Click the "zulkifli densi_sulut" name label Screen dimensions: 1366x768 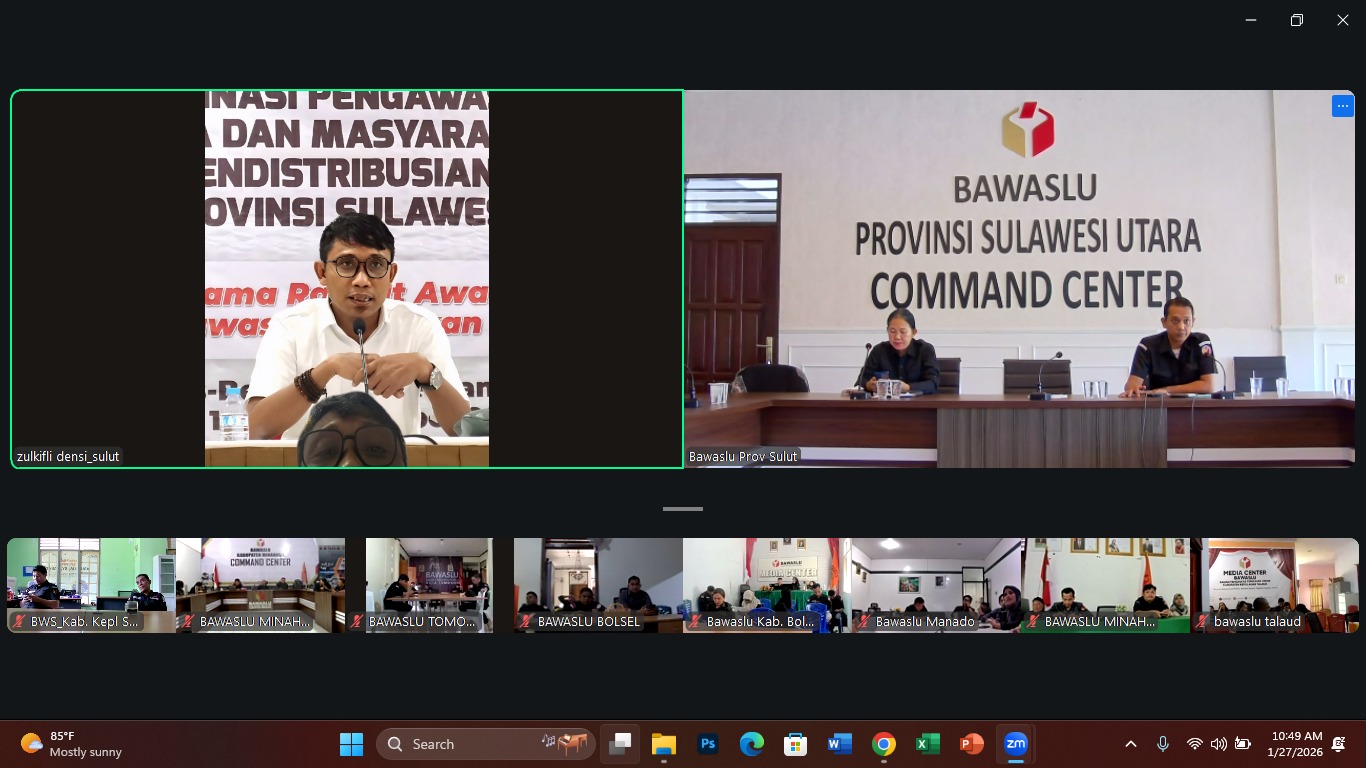click(x=68, y=456)
